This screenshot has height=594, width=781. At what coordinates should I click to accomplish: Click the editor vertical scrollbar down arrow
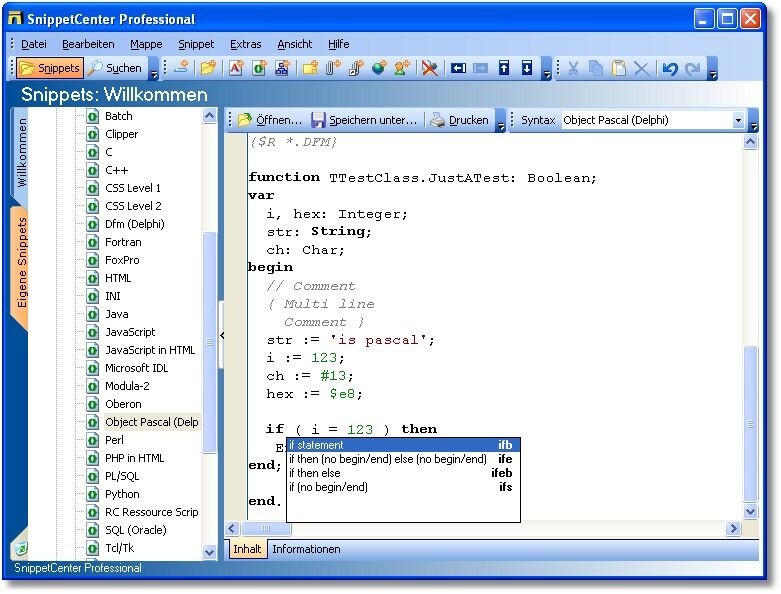tap(751, 511)
